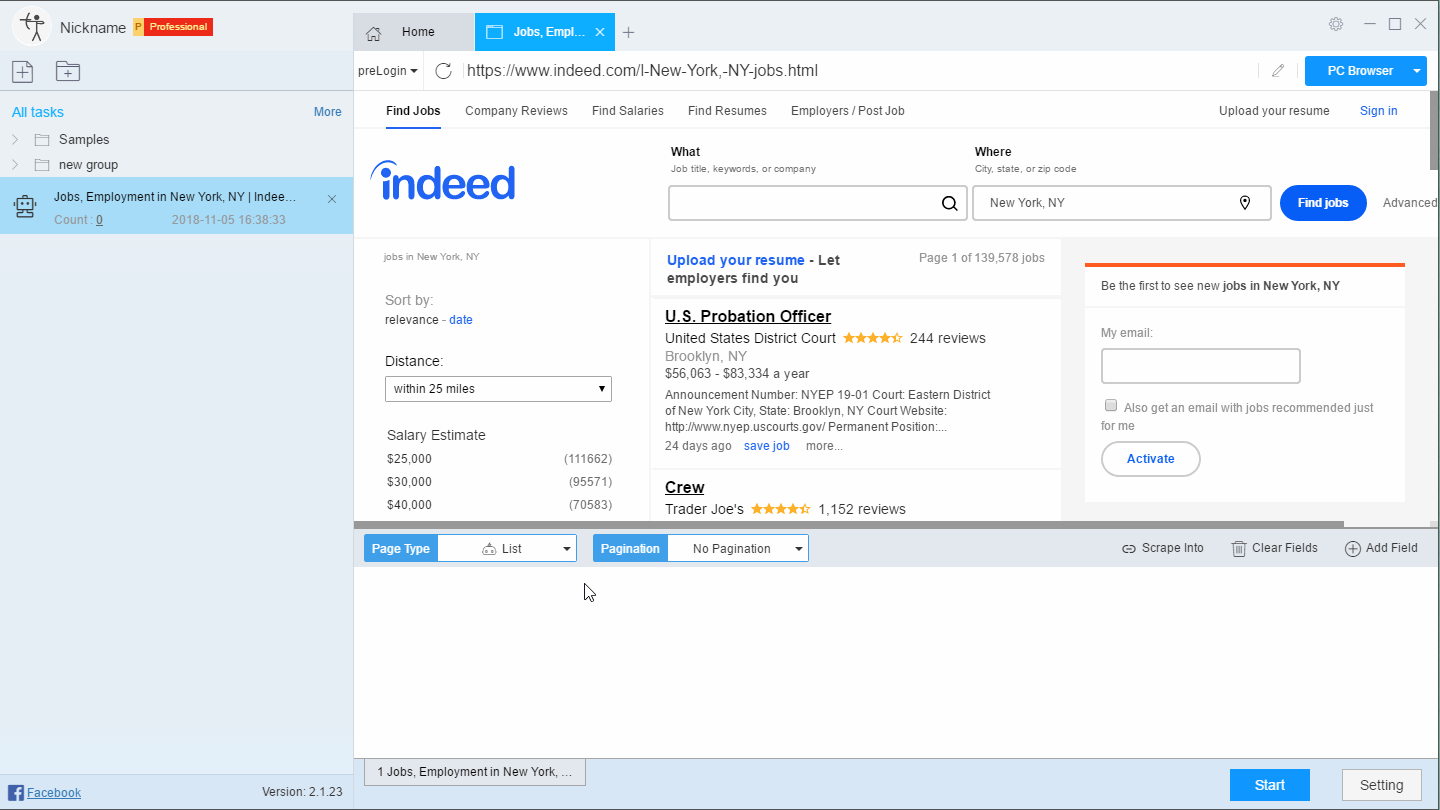Create a new task with plus icon

click(x=22, y=71)
